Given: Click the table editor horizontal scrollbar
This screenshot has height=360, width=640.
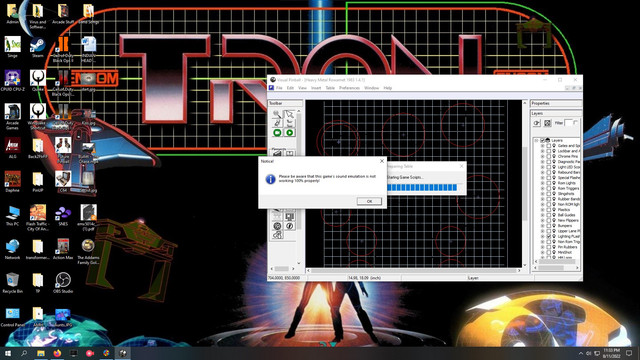Looking at the screenshot, I should pos(413,270).
